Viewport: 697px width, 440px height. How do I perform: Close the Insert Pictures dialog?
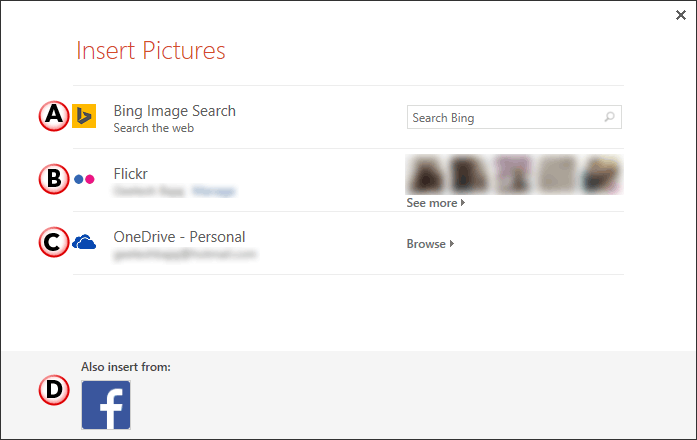coord(681,15)
